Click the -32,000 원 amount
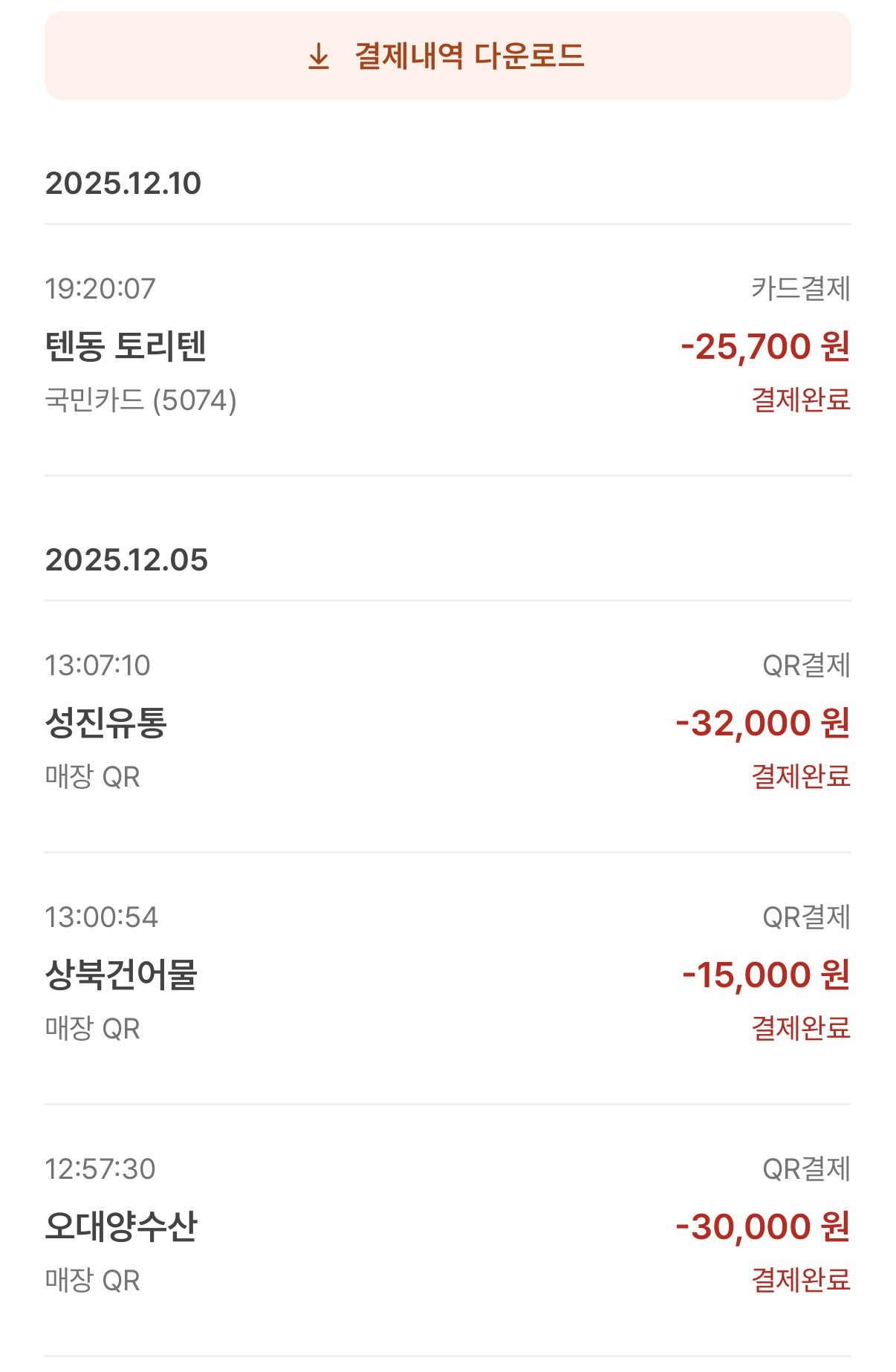Screen dimensions: 896x1372 [763, 723]
